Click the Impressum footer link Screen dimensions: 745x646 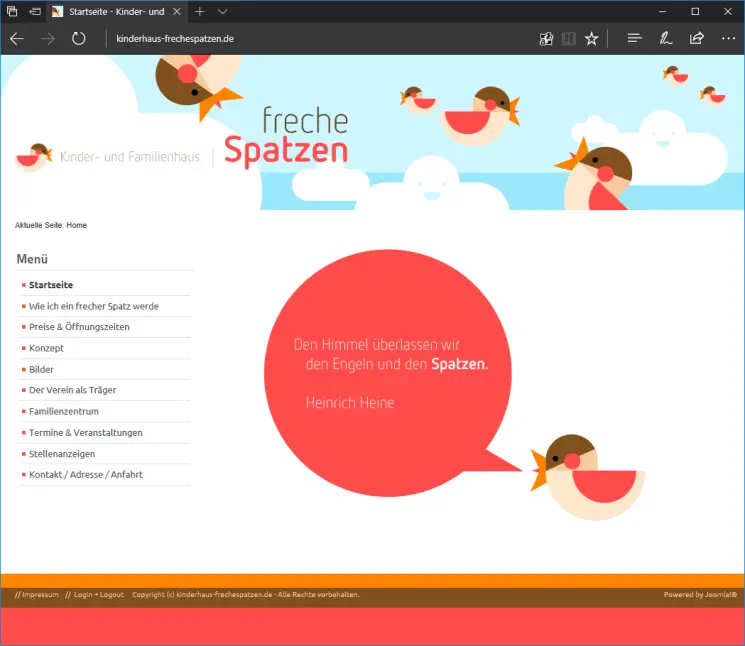click(39, 595)
